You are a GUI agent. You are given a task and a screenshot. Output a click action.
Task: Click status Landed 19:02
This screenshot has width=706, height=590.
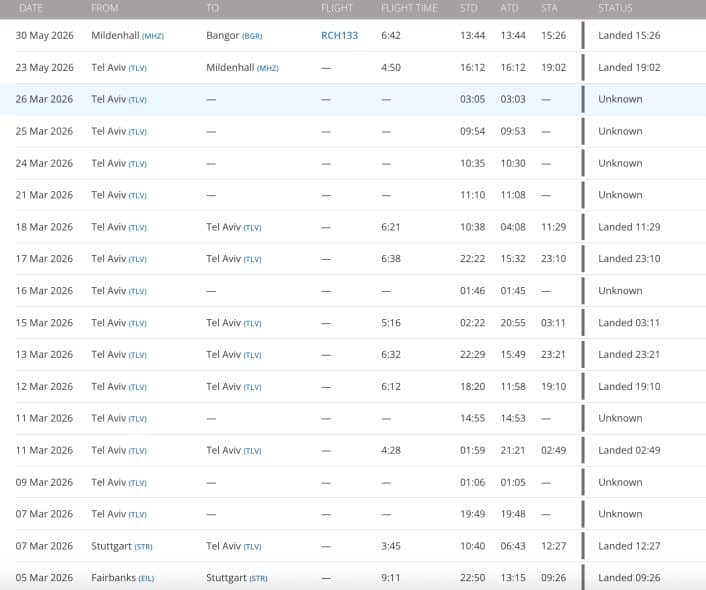(x=629, y=68)
